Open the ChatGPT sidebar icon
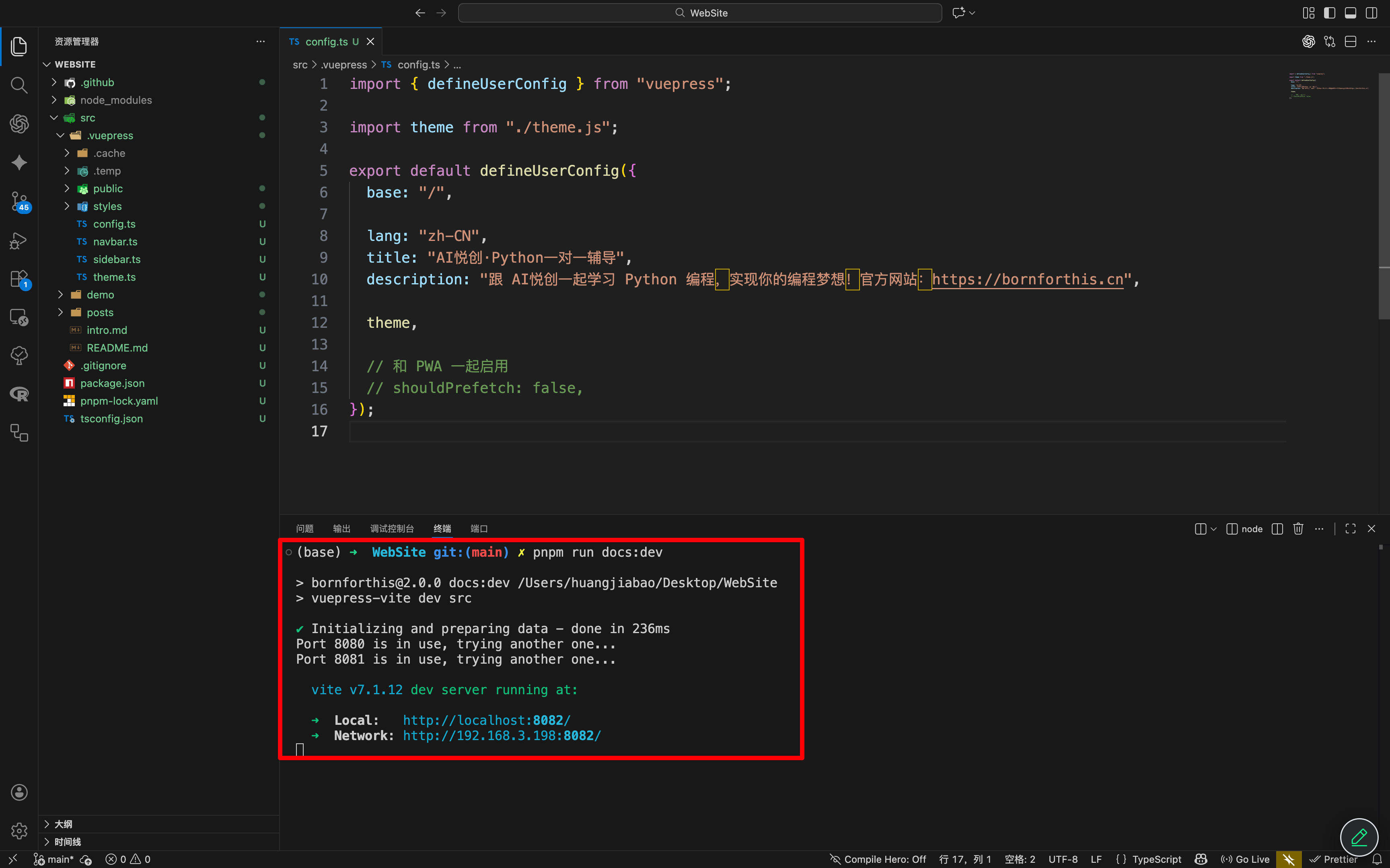Image resolution: width=1390 pixels, height=868 pixels. (19, 123)
